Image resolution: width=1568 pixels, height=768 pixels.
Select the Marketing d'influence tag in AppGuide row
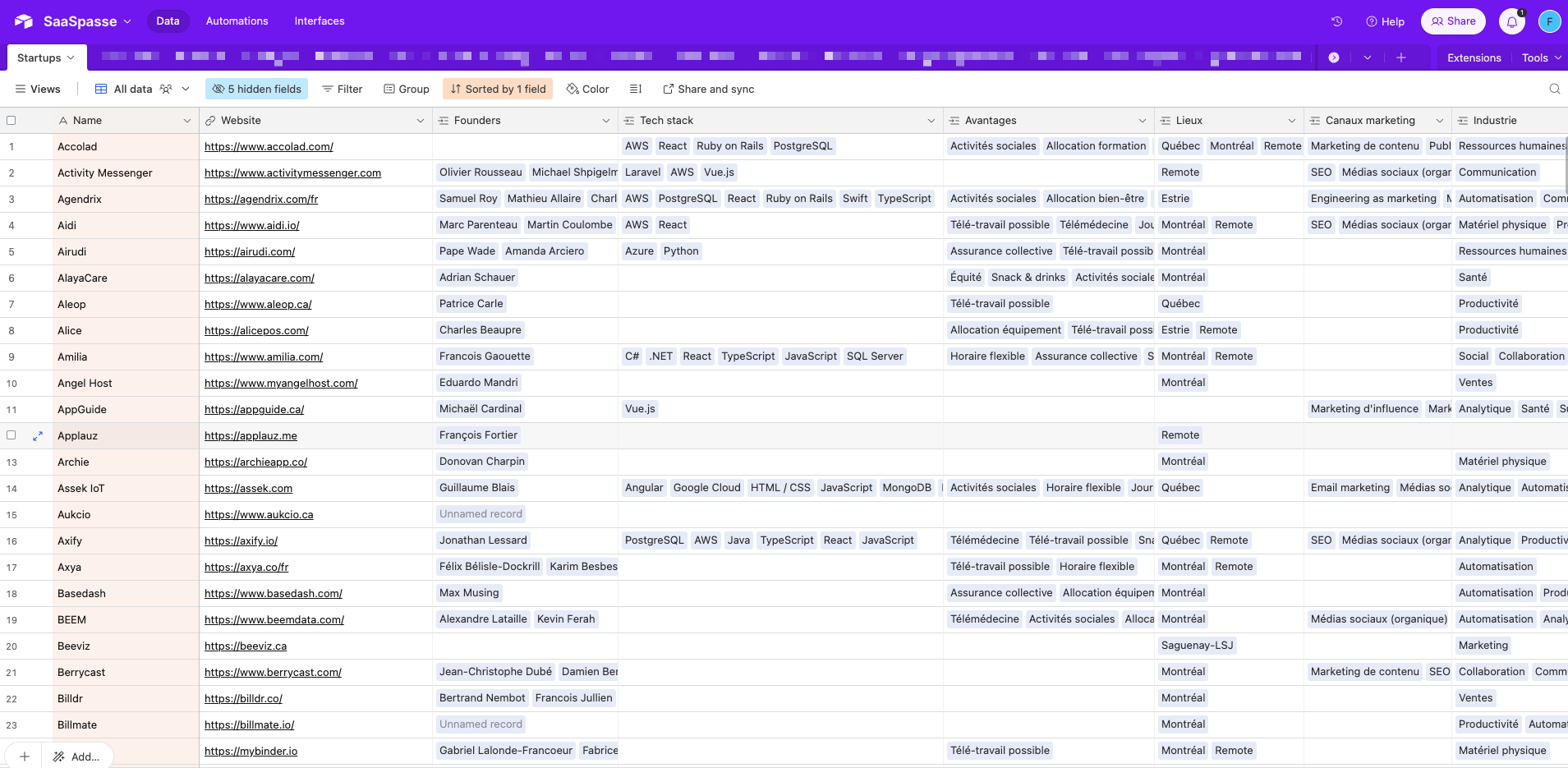pyautogui.click(x=1364, y=409)
